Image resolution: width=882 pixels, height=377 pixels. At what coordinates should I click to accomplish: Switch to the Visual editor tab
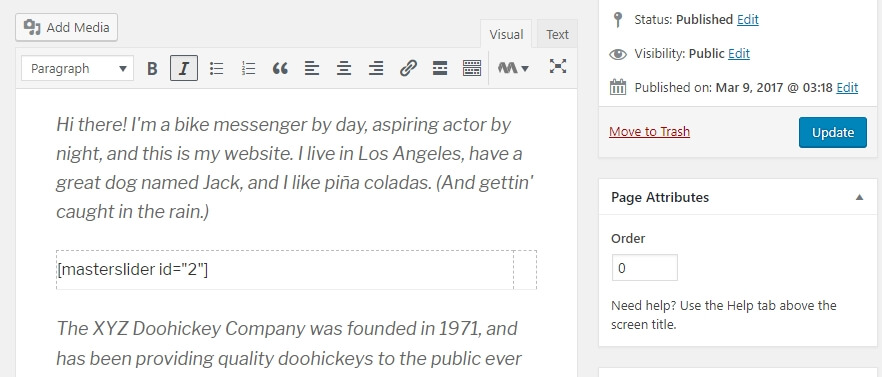[506, 34]
